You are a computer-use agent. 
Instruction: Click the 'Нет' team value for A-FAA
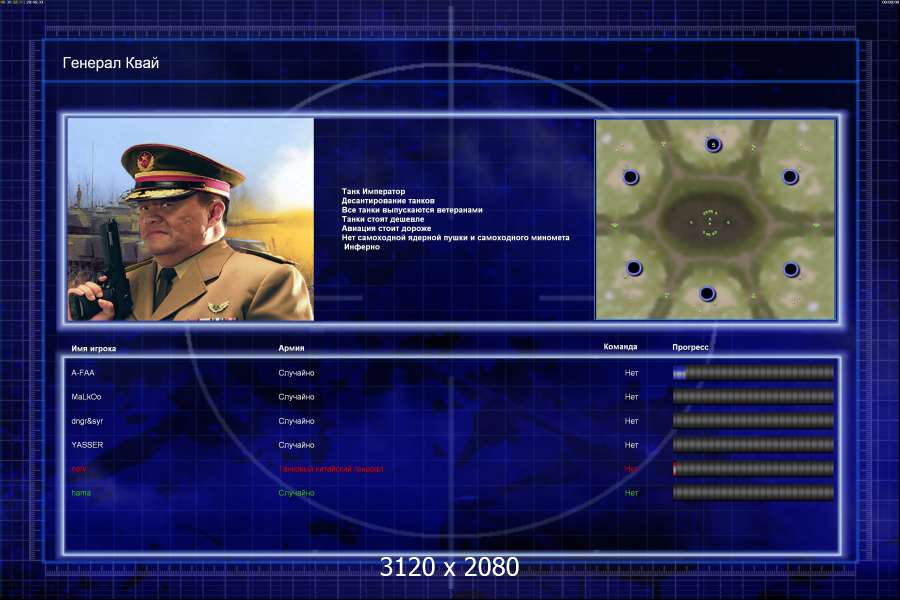(631, 373)
